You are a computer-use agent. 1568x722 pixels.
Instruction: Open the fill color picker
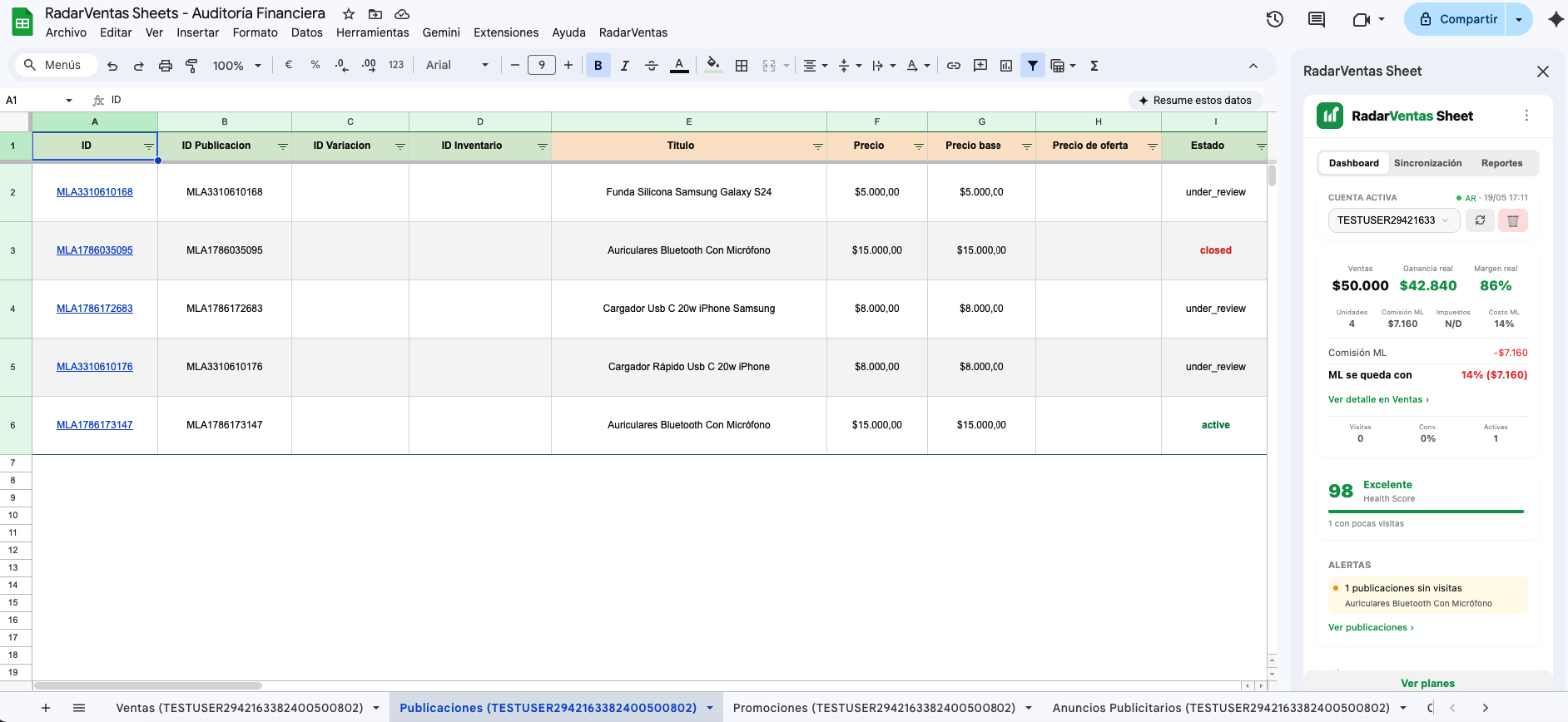pos(713,65)
